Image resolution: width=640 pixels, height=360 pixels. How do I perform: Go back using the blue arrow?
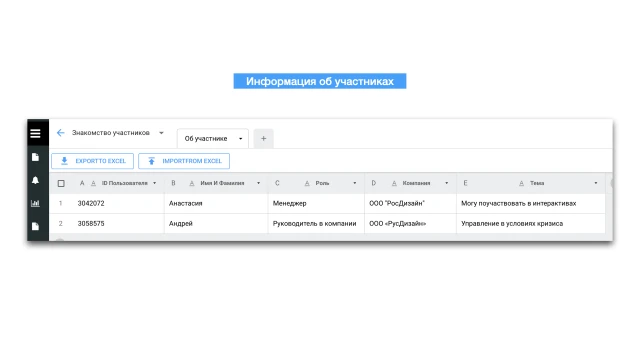pyautogui.click(x=60, y=133)
